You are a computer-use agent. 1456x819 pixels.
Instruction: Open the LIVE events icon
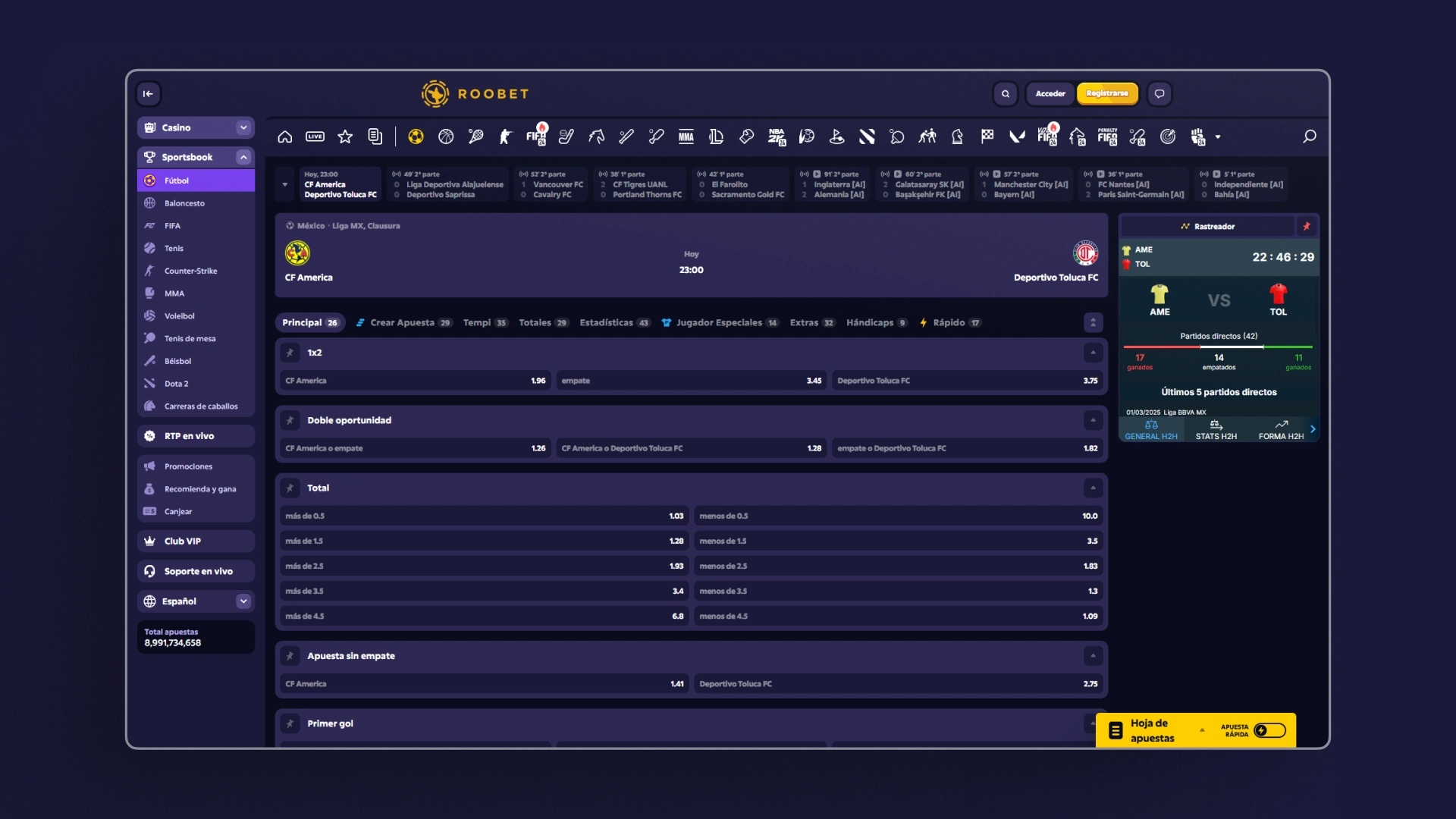pos(315,136)
